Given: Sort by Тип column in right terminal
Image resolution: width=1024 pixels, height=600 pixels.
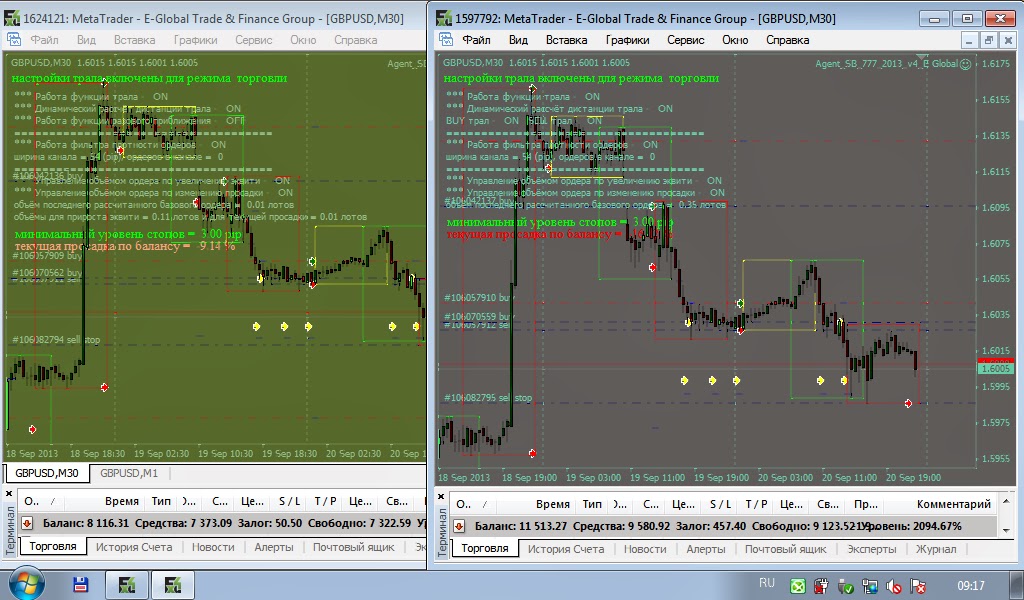Looking at the screenshot, I should pyautogui.click(x=592, y=504).
